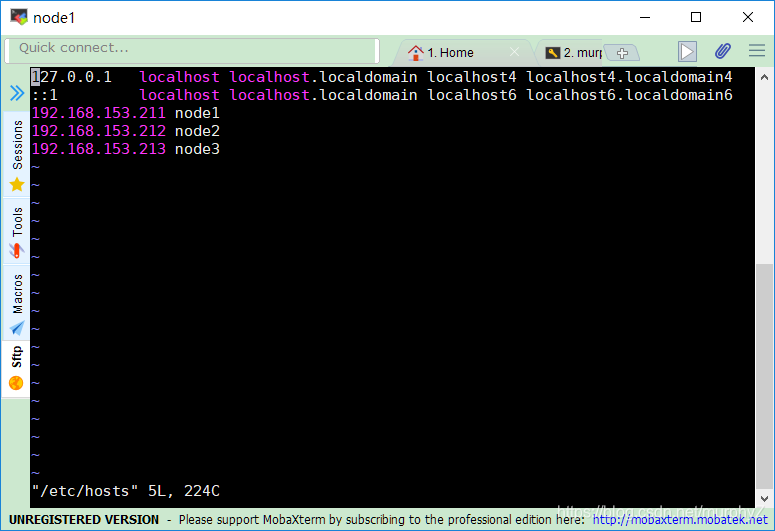Click the Home tab house icon
775x531 pixels.
416,52
